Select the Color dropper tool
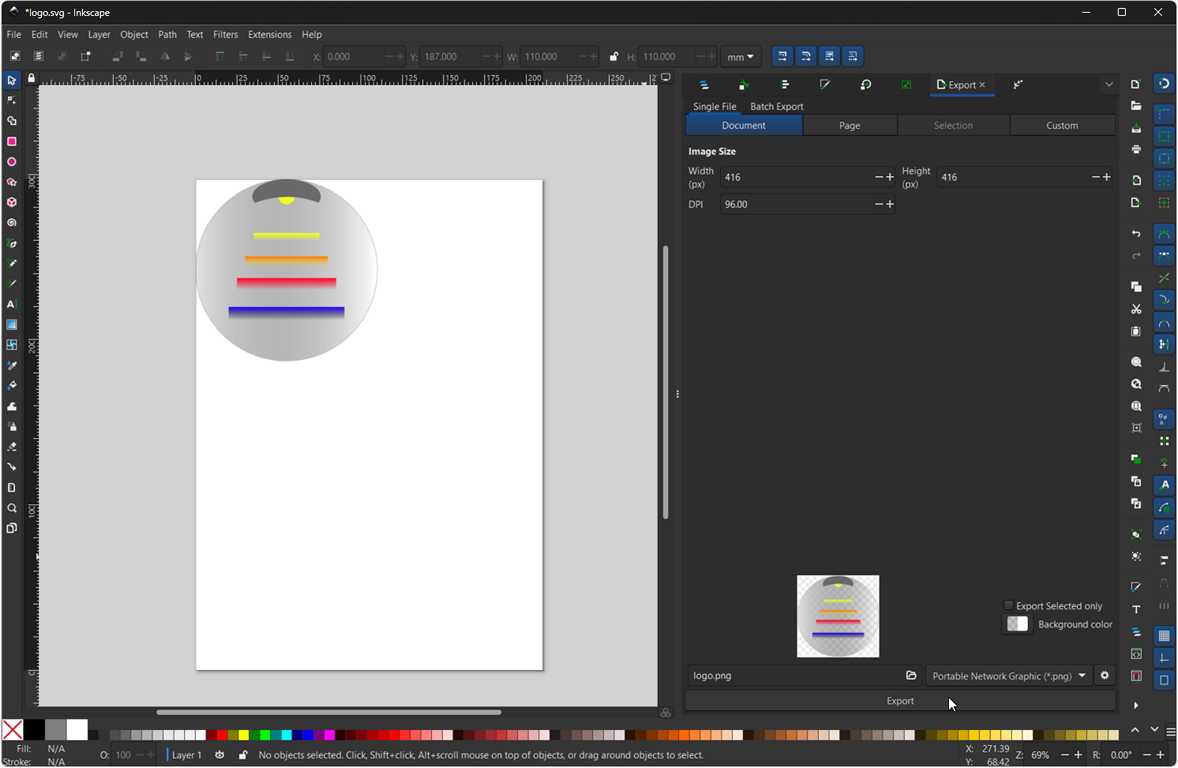 click(x=11, y=365)
